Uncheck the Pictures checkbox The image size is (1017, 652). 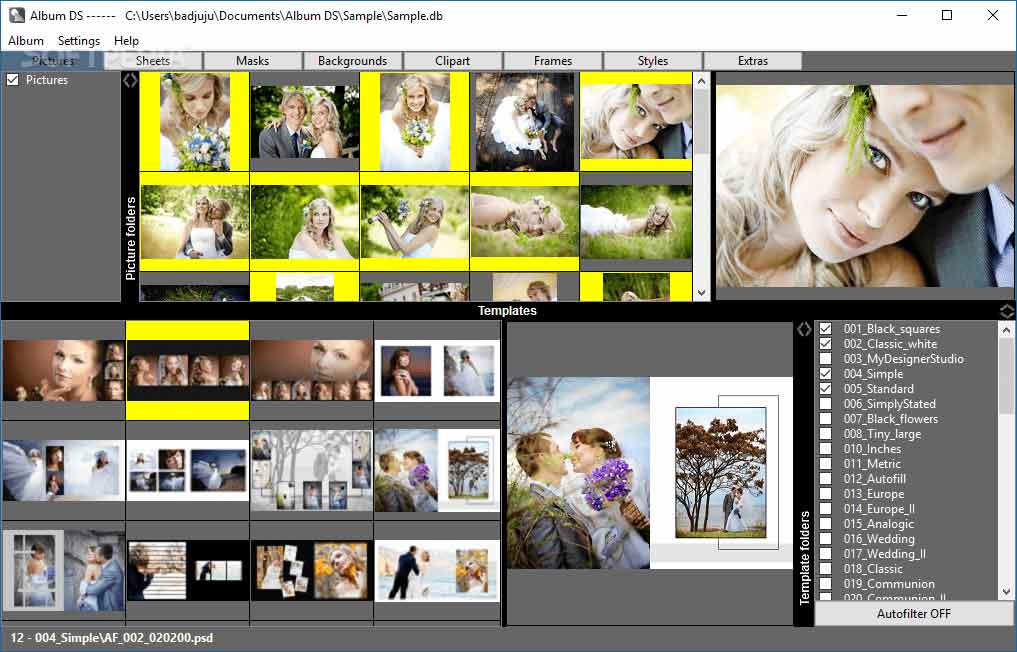[x=12, y=80]
